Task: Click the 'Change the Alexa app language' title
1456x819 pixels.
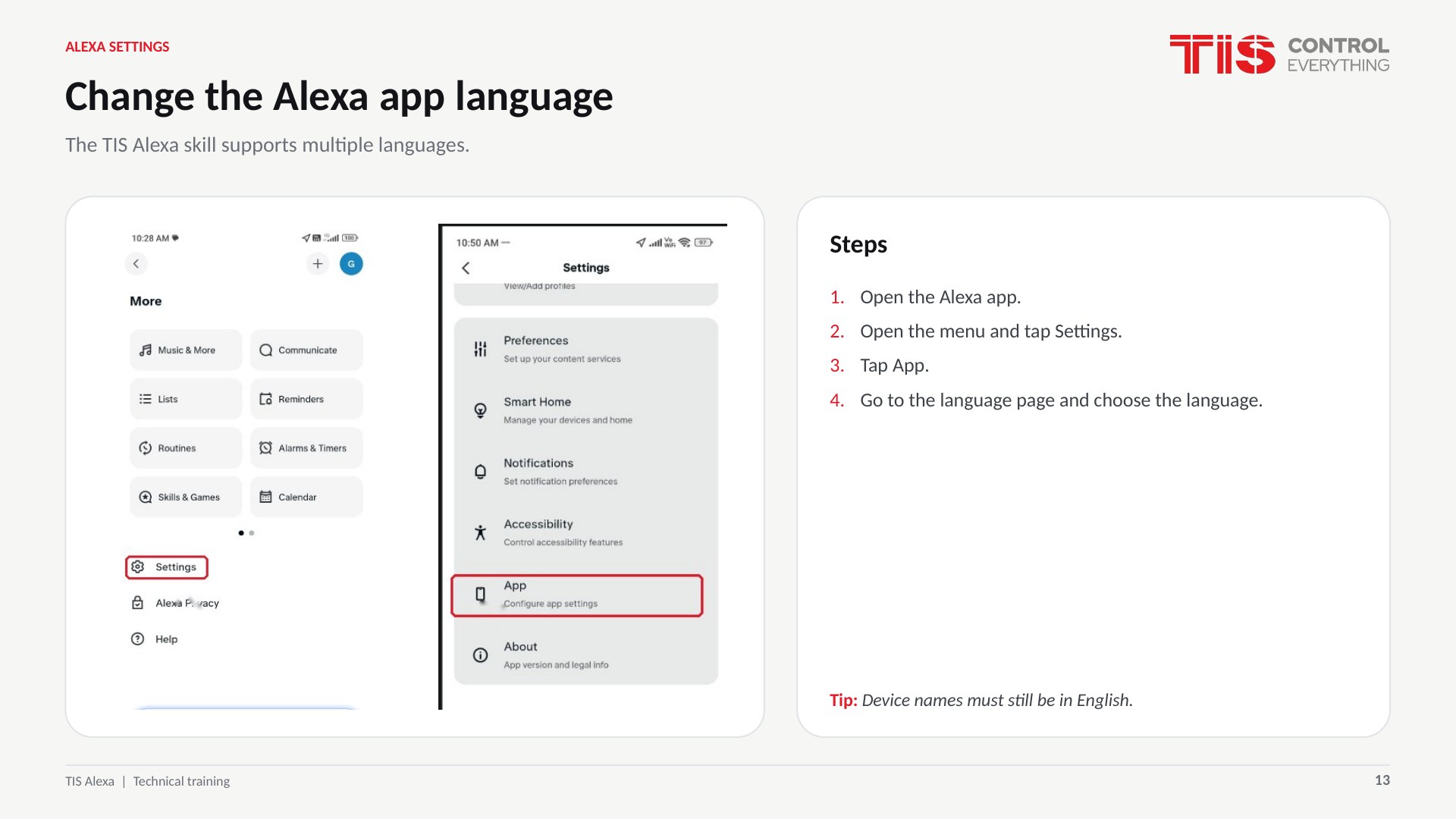Action: click(x=339, y=97)
